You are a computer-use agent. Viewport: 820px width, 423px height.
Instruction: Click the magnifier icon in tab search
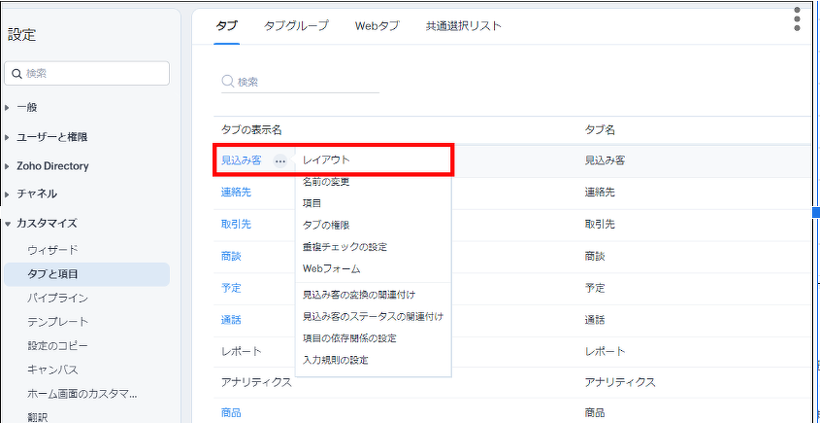(228, 81)
